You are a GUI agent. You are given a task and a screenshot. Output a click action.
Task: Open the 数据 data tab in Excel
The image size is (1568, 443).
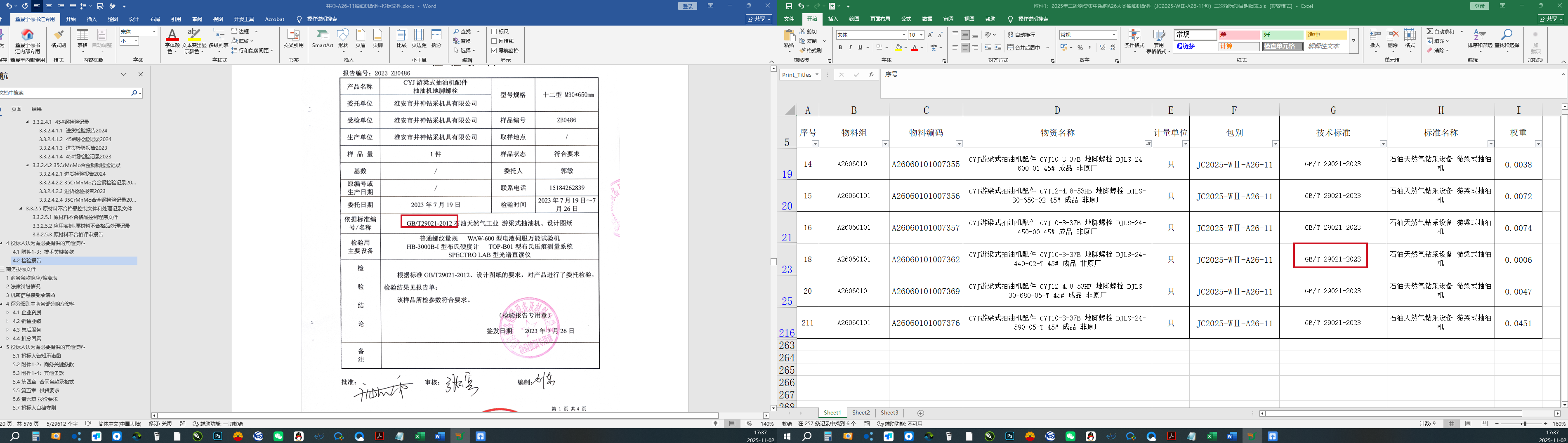927,19
